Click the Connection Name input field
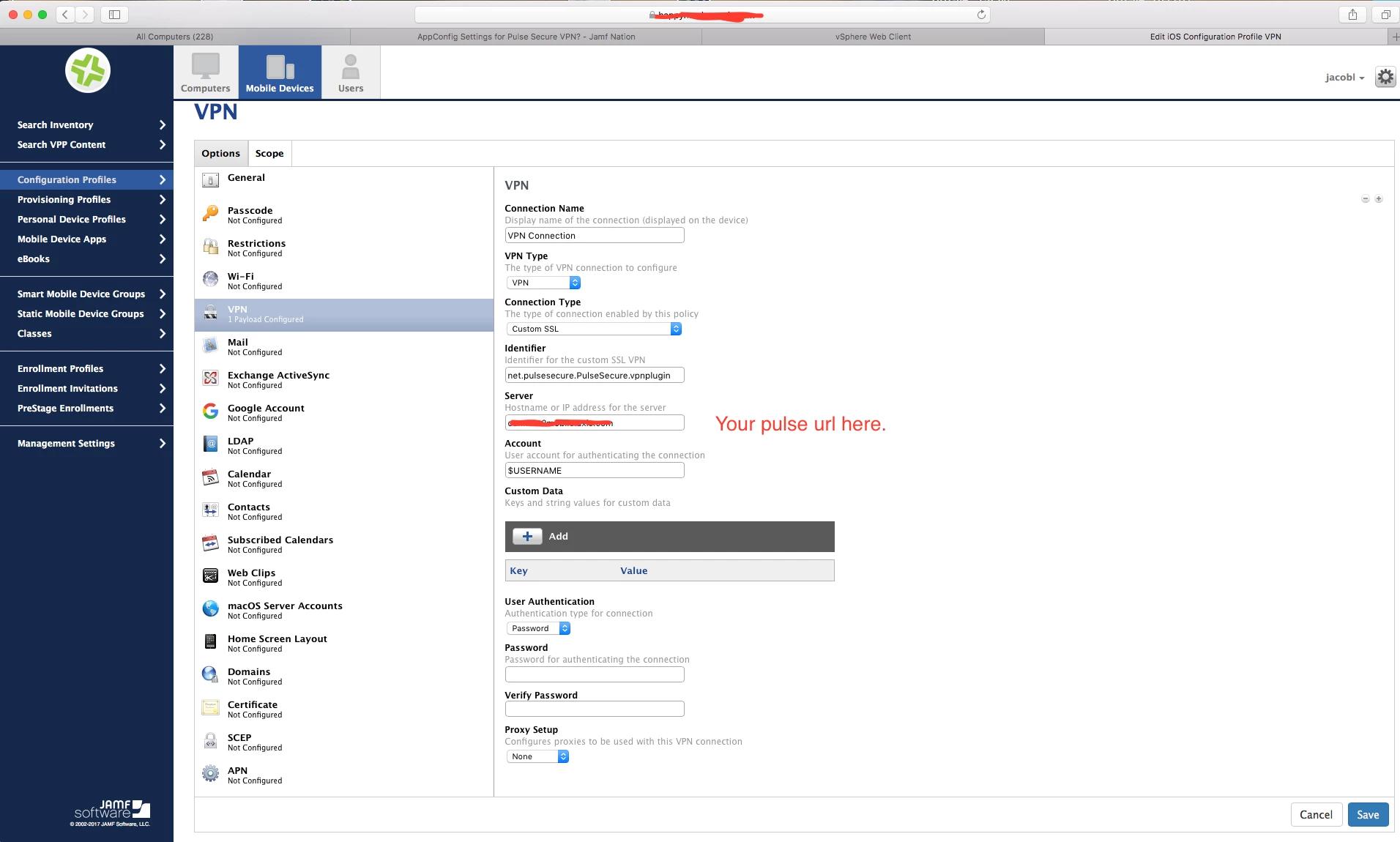1400x842 pixels. tap(595, 235)
